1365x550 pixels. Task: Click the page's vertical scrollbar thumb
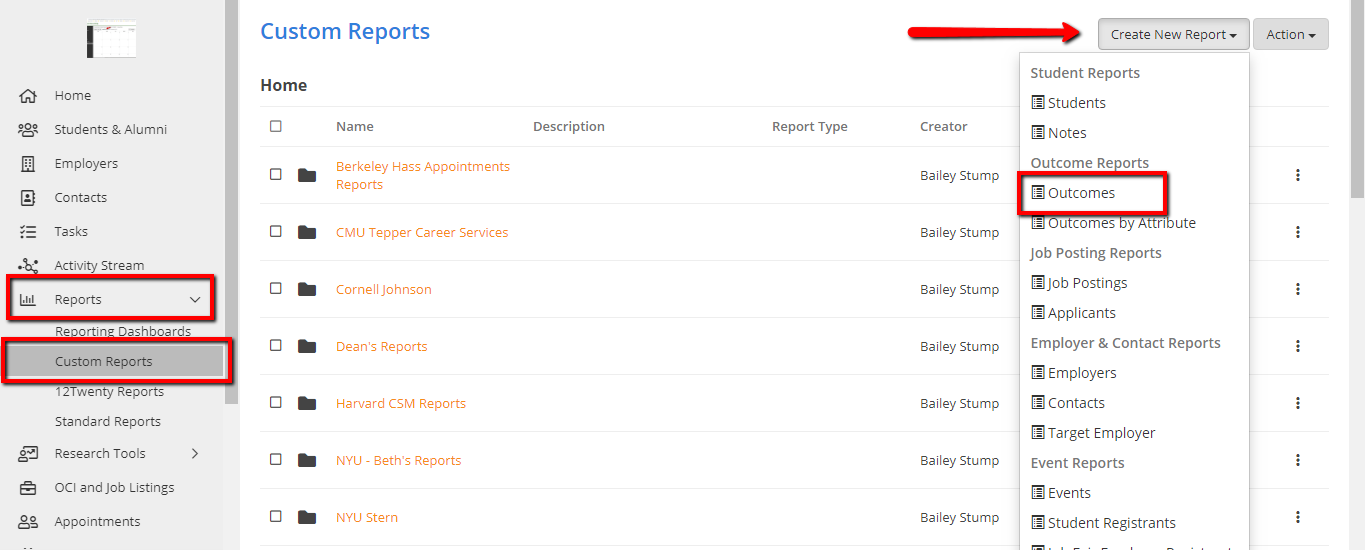click(1357, 100)
